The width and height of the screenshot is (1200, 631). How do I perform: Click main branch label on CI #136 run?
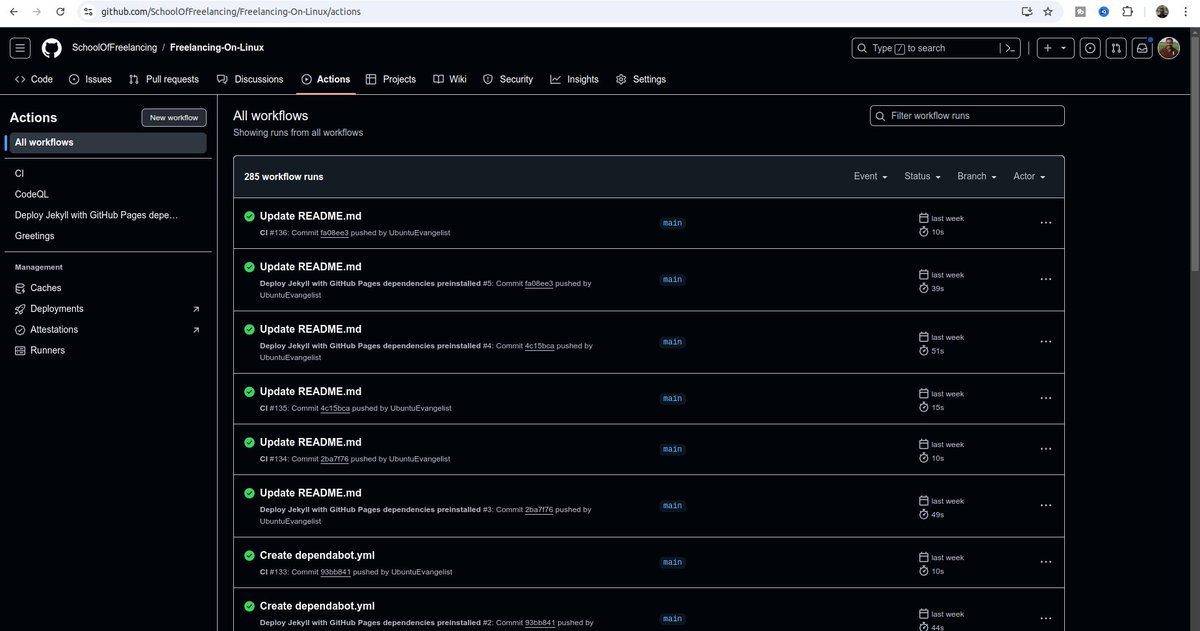click(x=672, y=223)
